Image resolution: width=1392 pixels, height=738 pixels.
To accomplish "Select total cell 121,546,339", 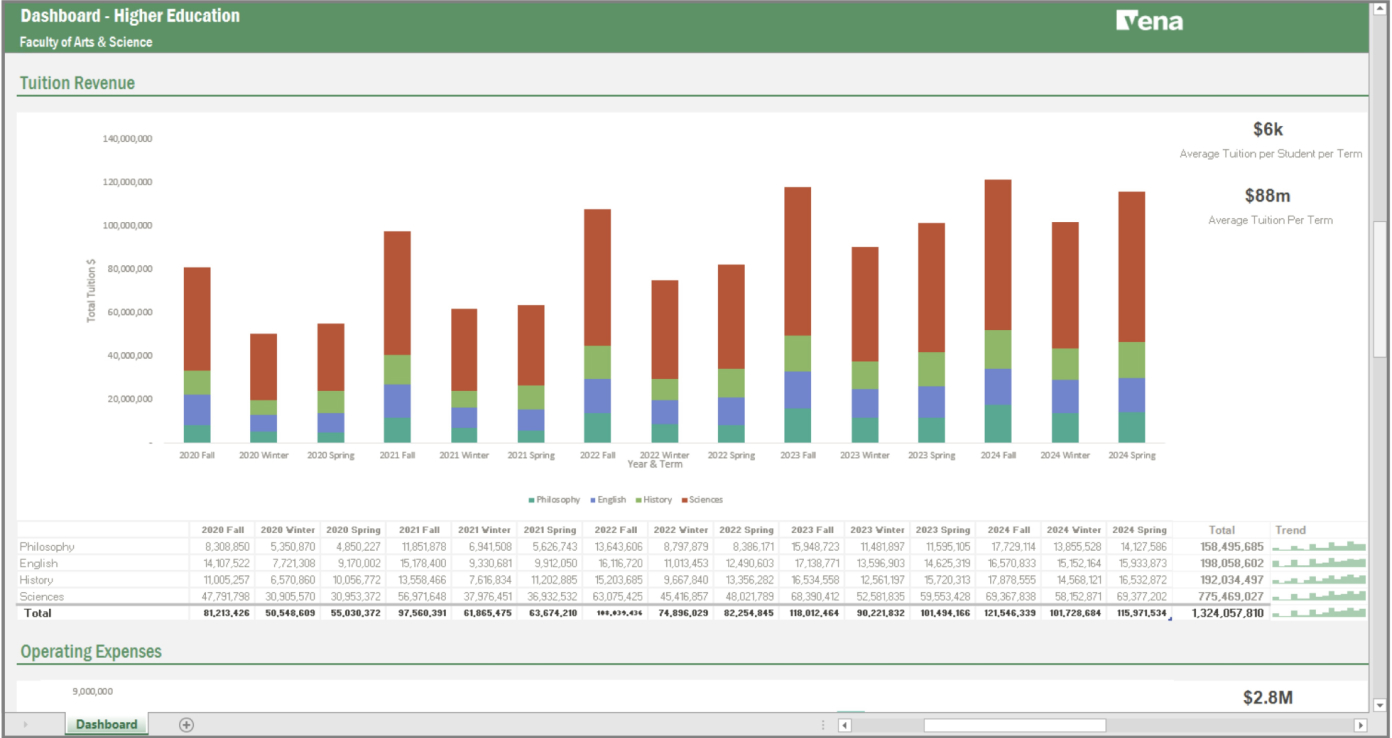I will click(1008, 613).
